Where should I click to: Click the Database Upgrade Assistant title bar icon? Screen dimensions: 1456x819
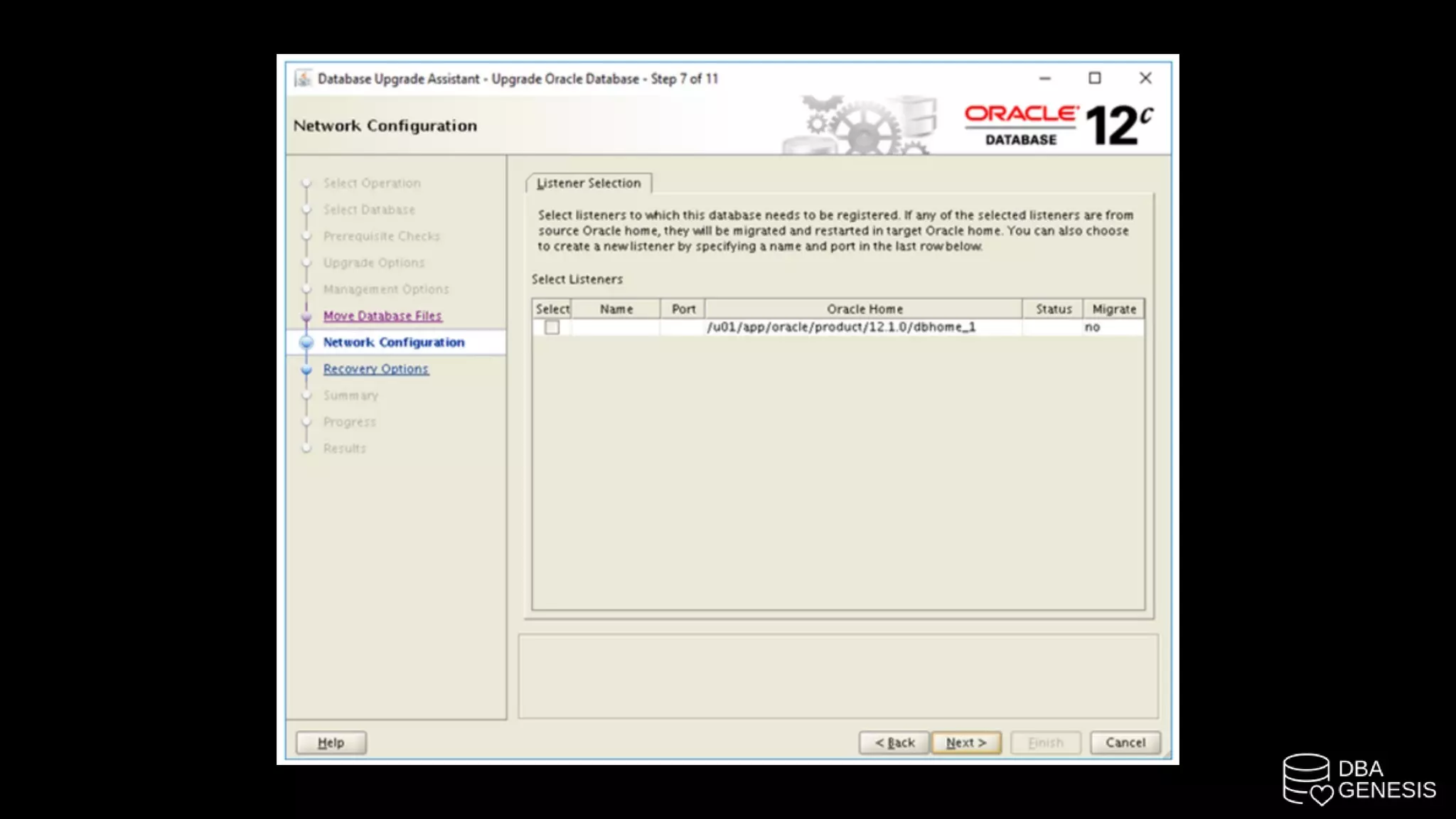[x=303, y=78]
